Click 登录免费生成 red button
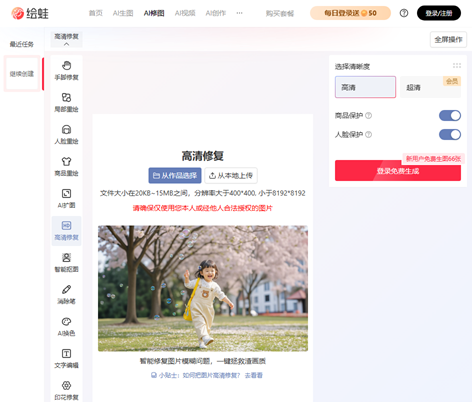The width and height of the screenshot is (472, 402). coord(398,171)
